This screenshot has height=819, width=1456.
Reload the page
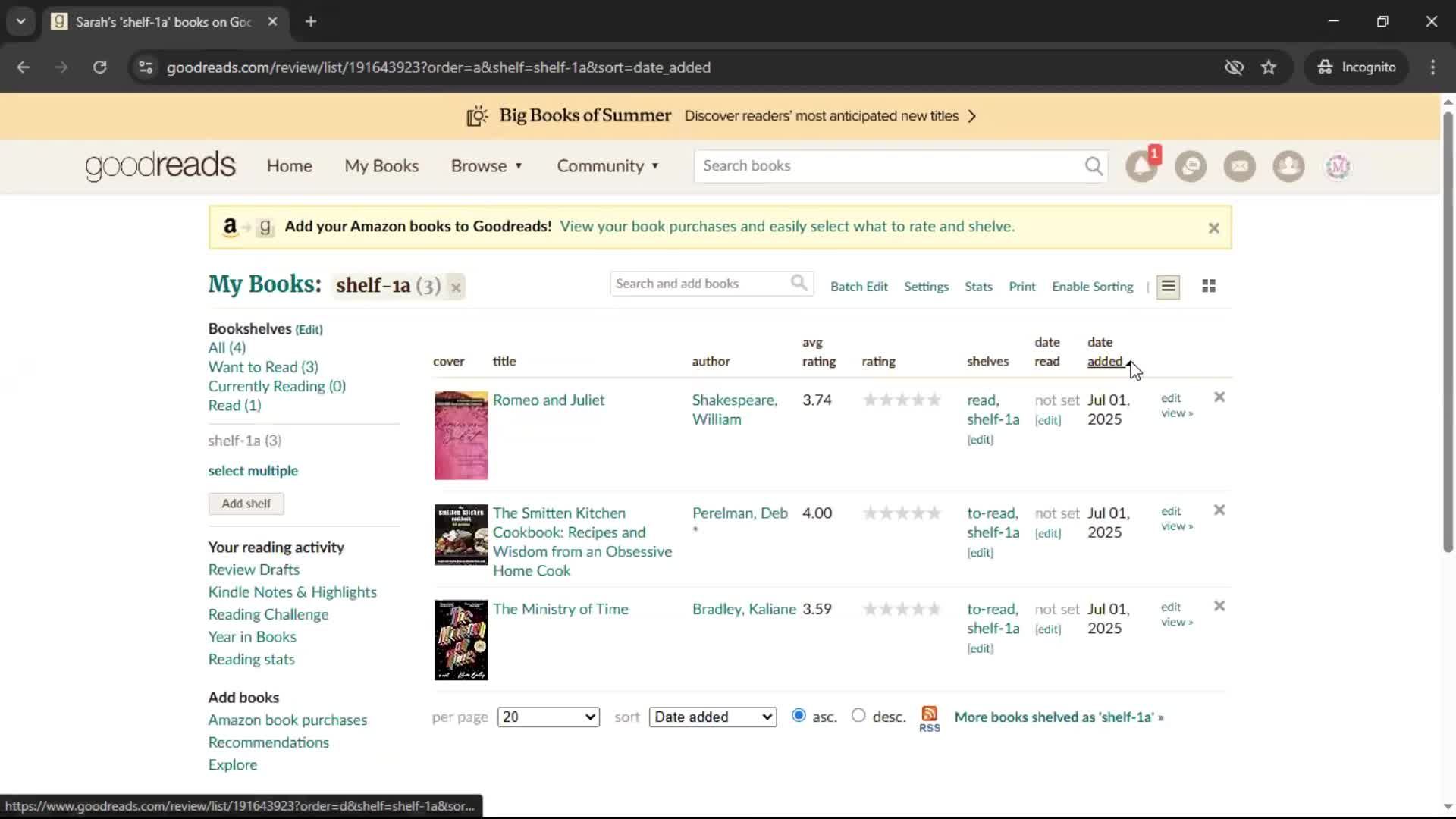99,67
